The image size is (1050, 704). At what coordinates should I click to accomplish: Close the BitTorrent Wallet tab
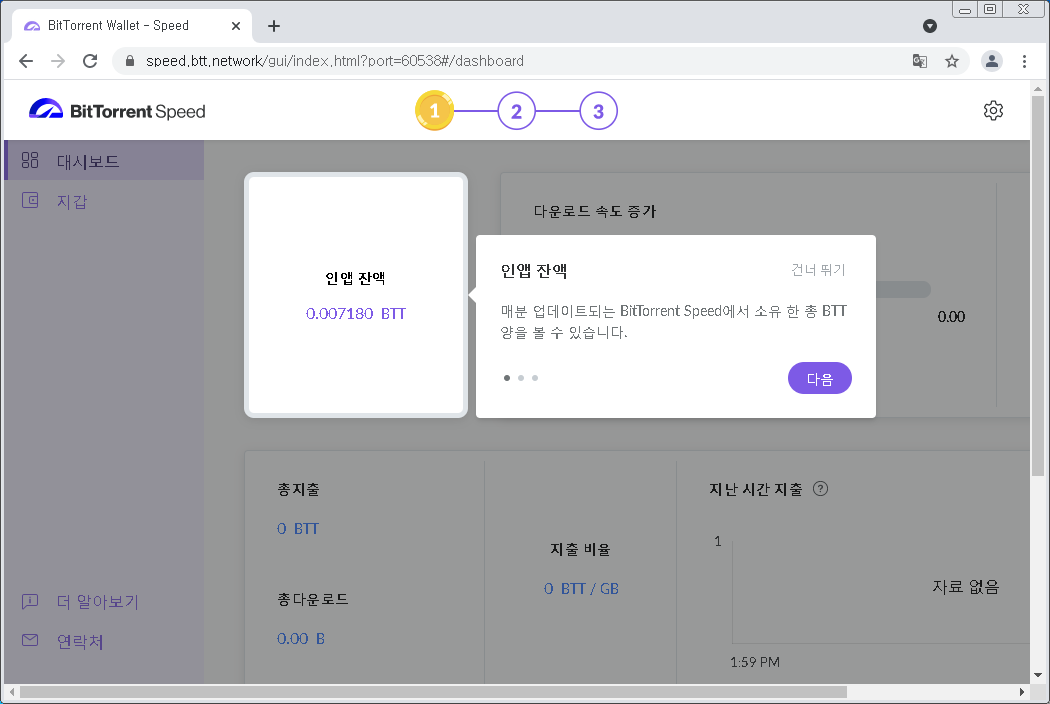[236, 26]
